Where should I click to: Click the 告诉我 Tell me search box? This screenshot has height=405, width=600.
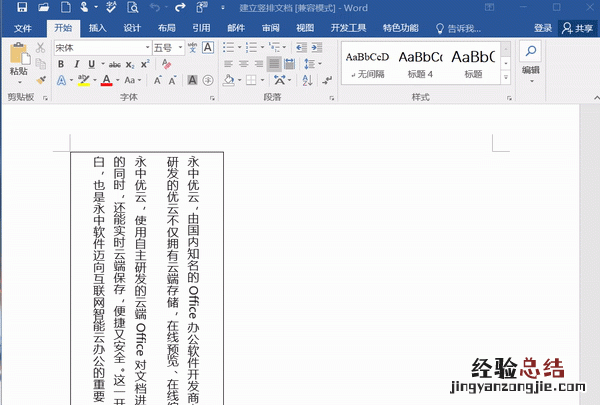tap(459, 28)
